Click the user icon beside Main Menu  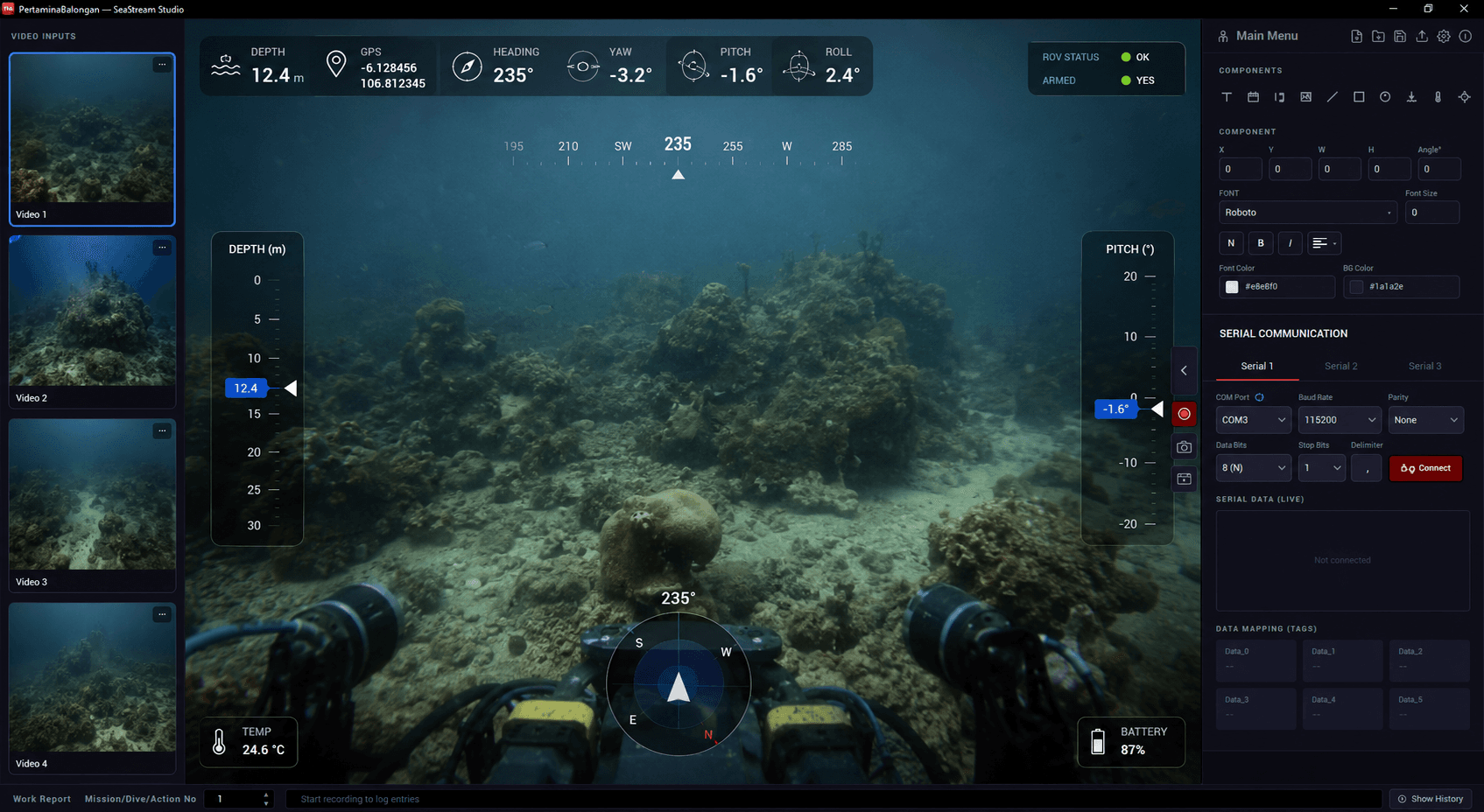(1223, 36)
